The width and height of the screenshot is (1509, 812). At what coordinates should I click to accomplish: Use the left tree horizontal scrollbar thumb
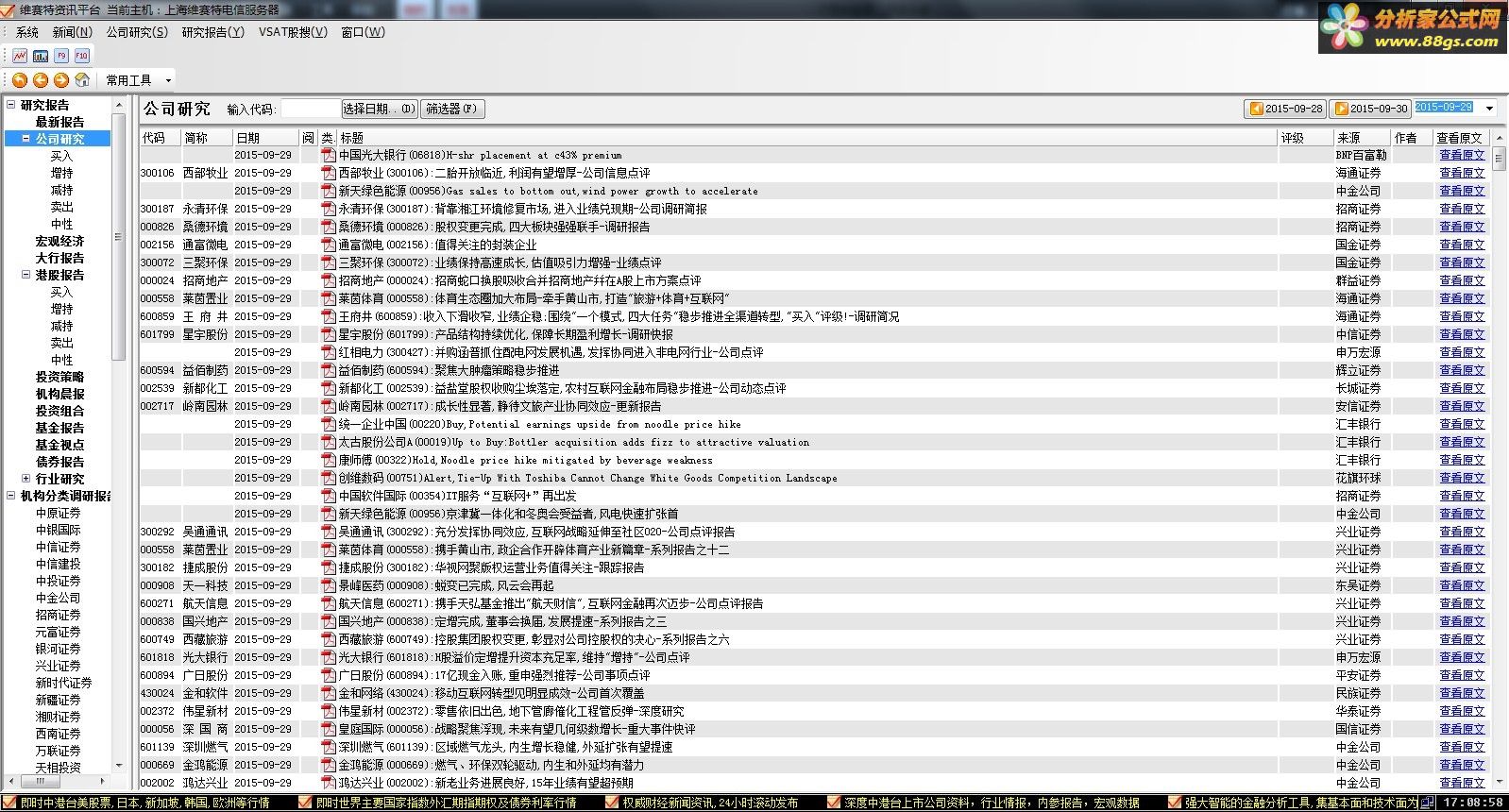(x=41, y=782)
